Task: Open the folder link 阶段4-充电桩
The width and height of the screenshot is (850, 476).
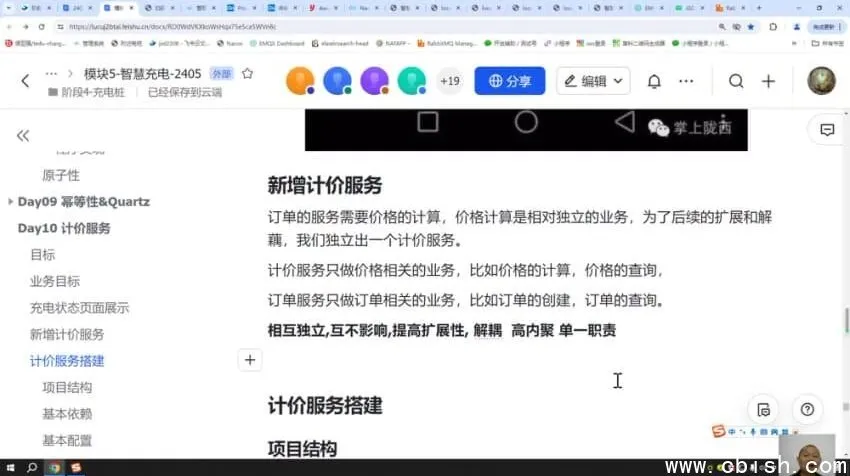Action: coord(87,92)
